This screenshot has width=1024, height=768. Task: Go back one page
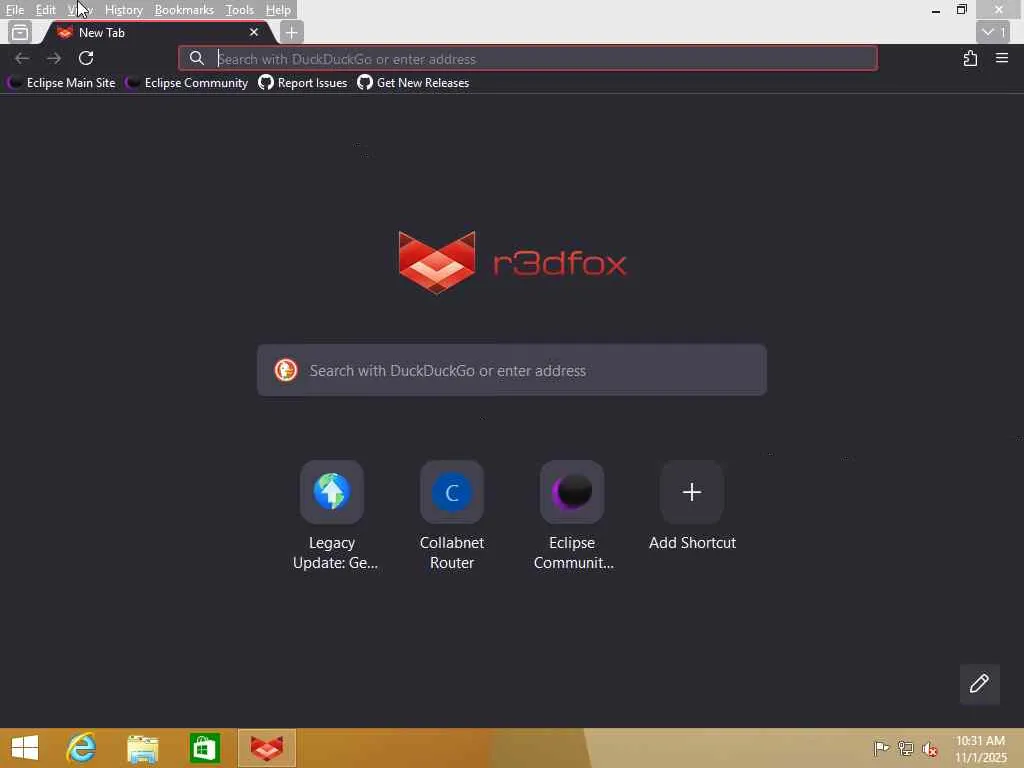pos(22,58)
